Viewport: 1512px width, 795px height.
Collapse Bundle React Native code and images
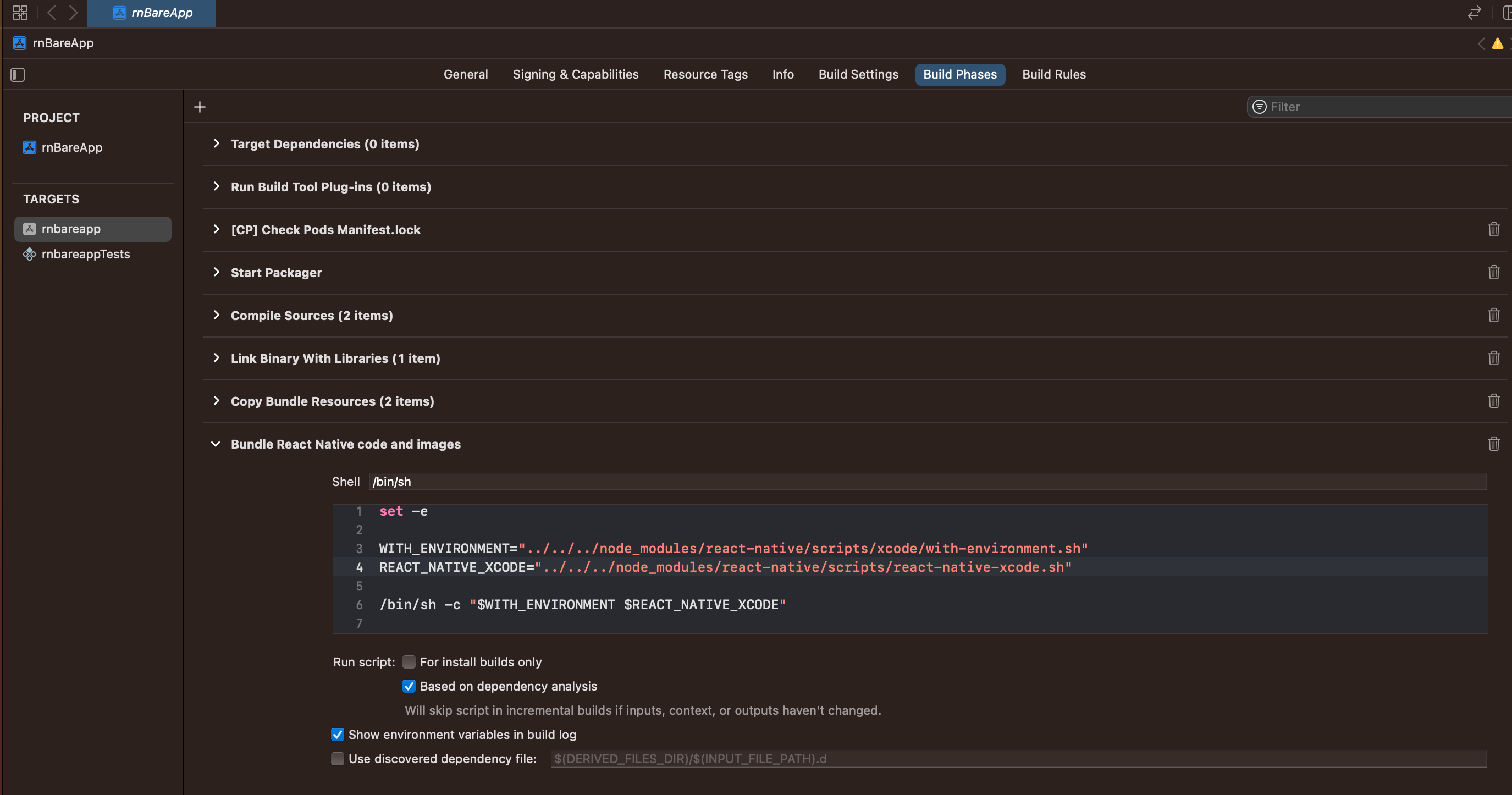click(x=216, y=444)
